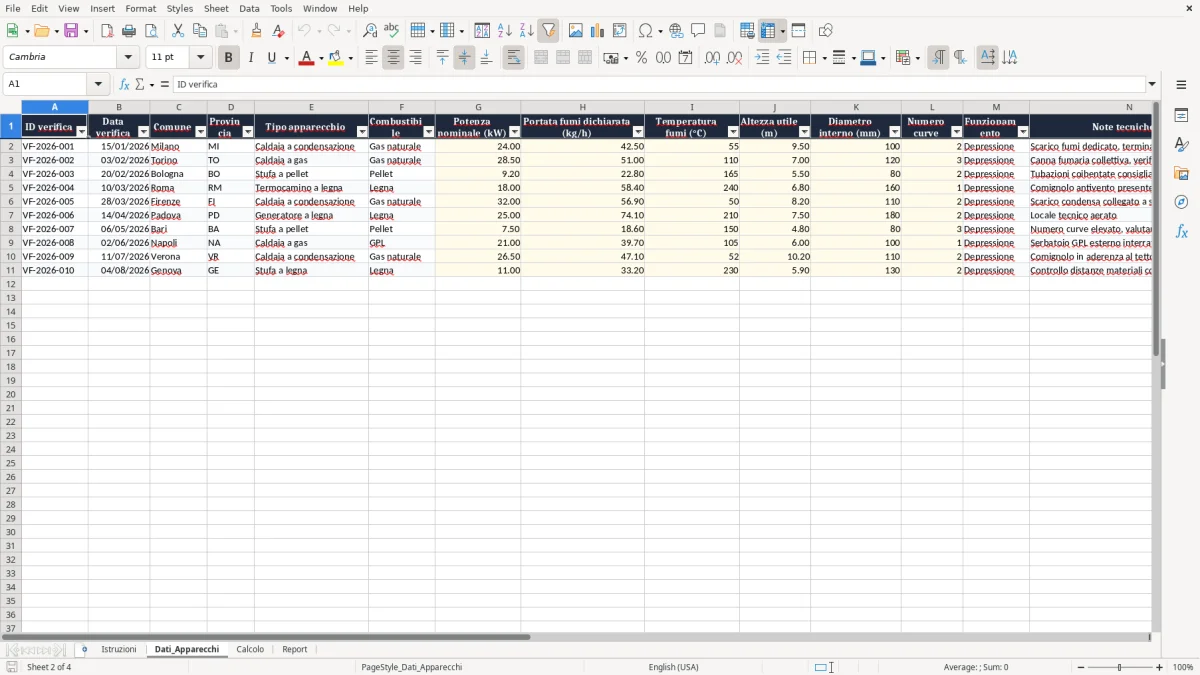Clear direct formatting
The image size is (1200, 675).
pos(279,31)
